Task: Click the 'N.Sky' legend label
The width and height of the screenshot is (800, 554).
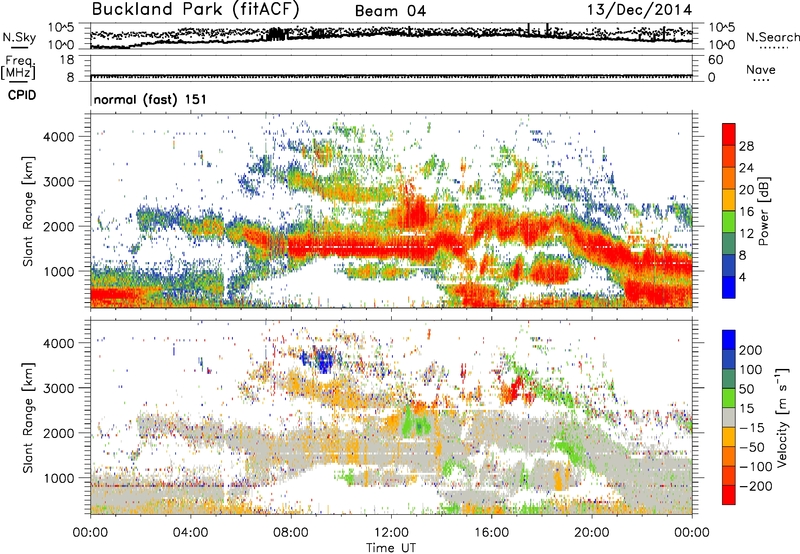Action: point(19,37)
